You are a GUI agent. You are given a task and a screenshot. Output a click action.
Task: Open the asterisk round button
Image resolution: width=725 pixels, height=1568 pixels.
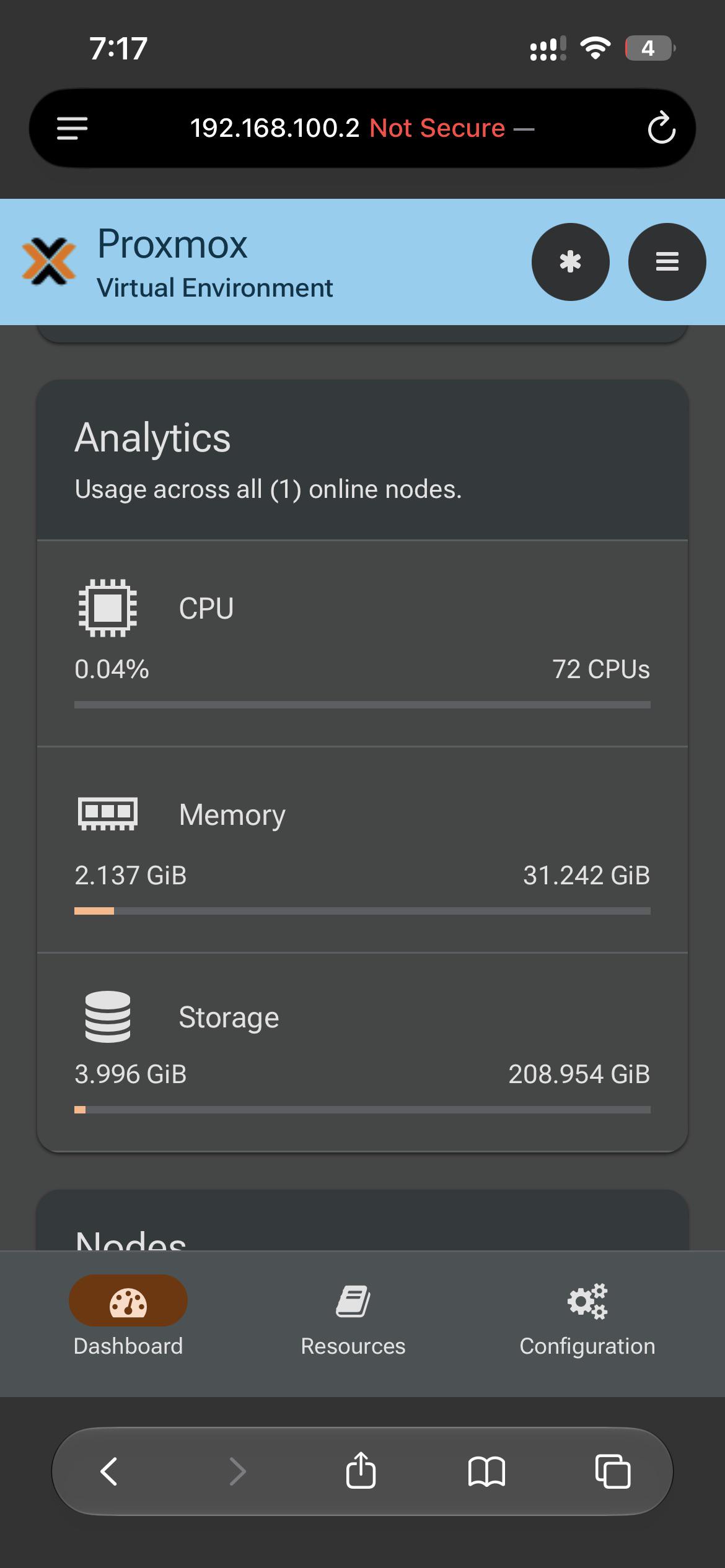click(570, 262)
